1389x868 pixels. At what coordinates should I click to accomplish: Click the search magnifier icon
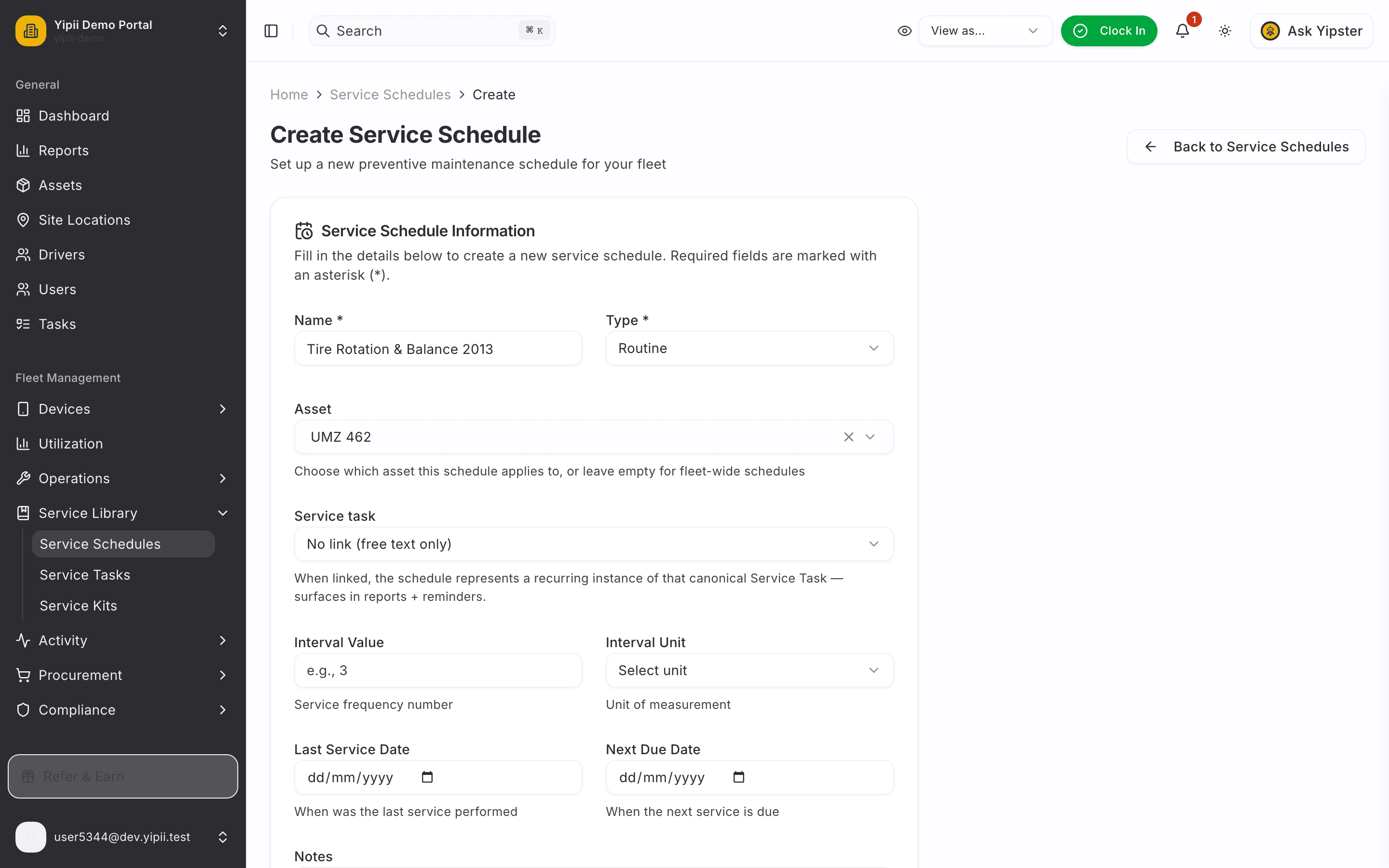(x=323, y=31)
